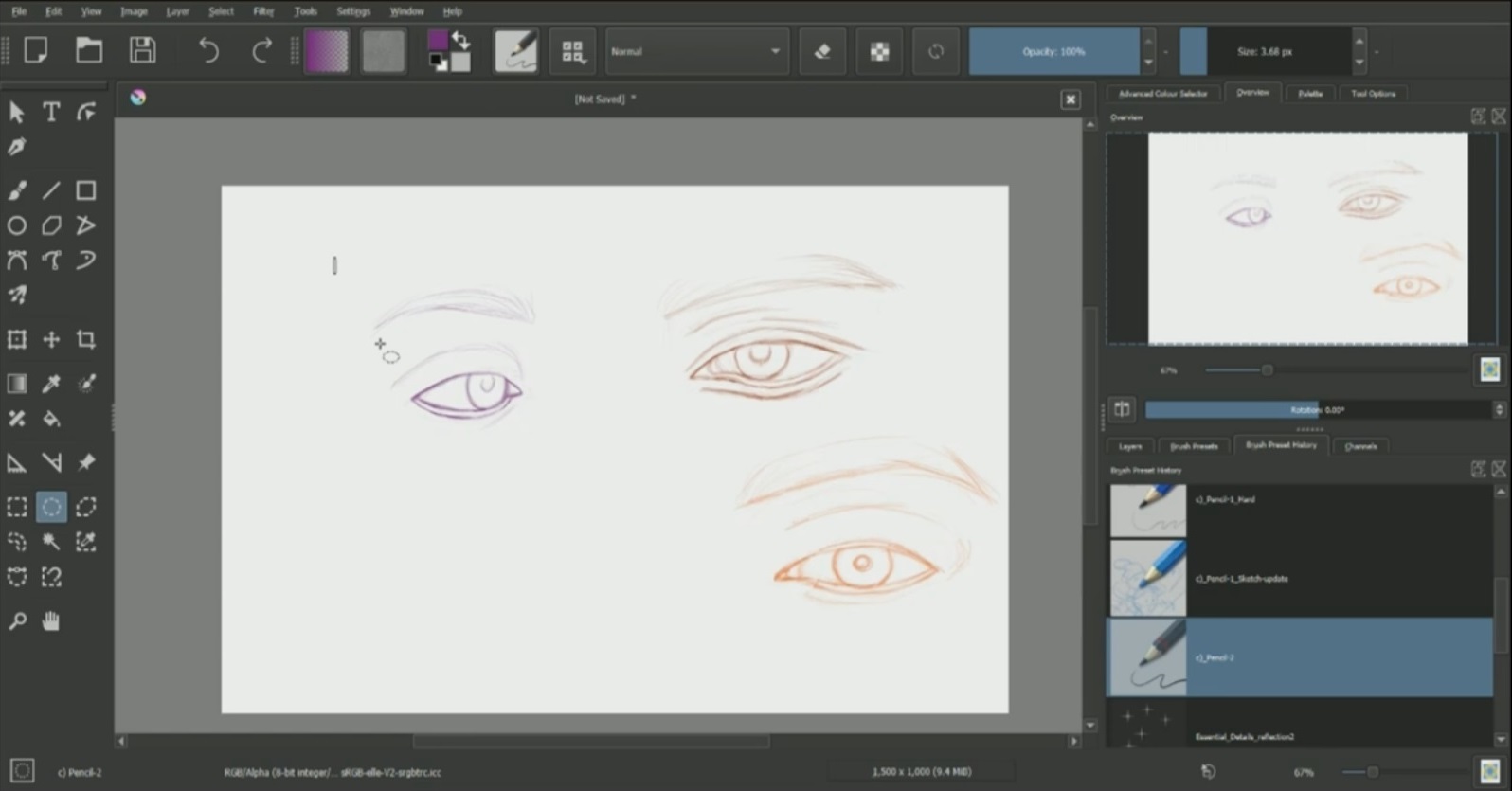Open the blending mode dropdown showing Normal
The image size is (1512, 791).
click(x=695, y=51)
